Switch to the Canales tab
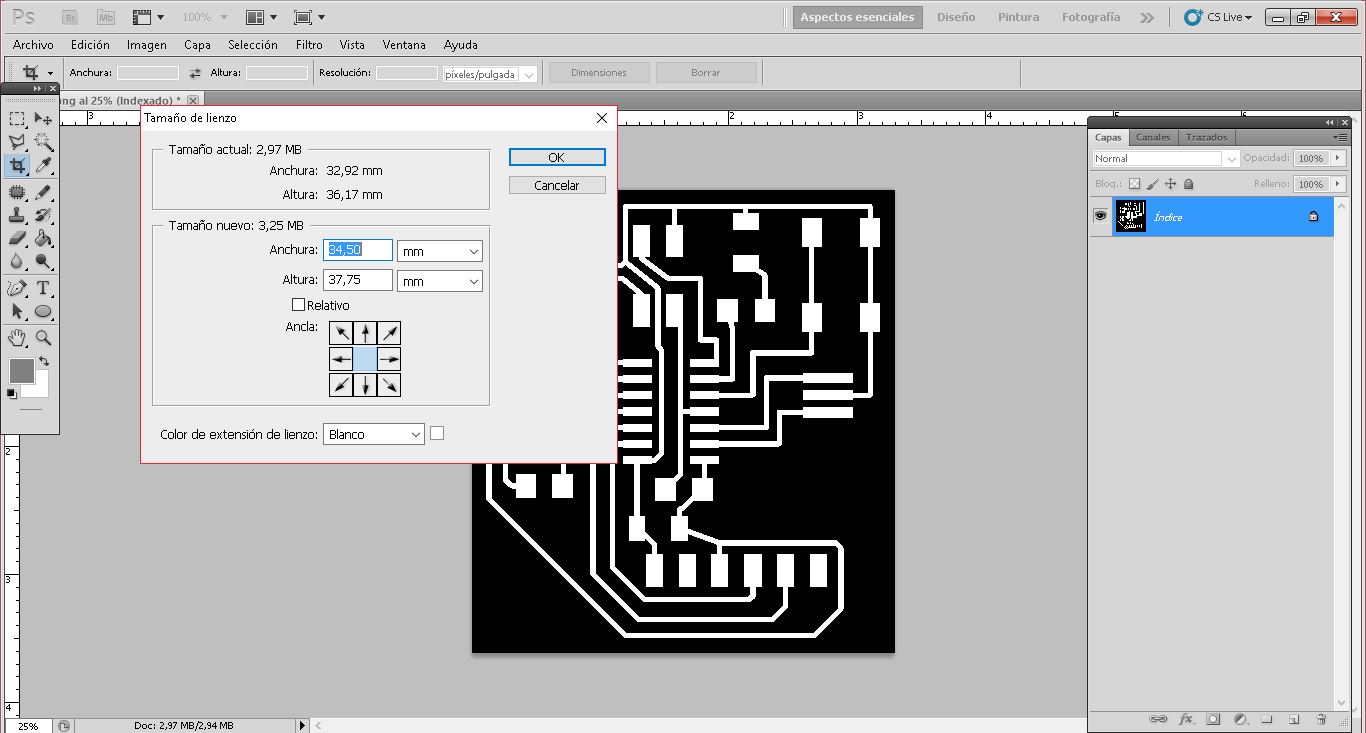 tap(1153, 137)
